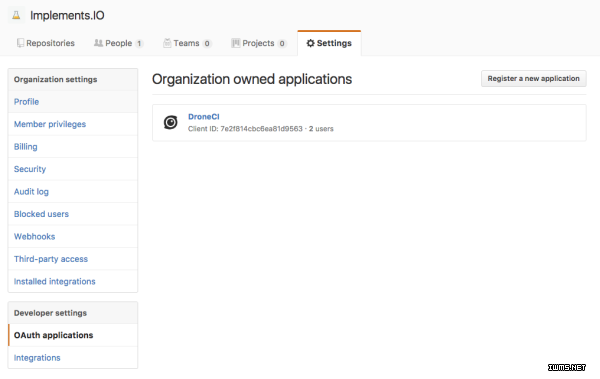Go to Webhooks settings
The image size is (600, 379).
coord(34,237)
